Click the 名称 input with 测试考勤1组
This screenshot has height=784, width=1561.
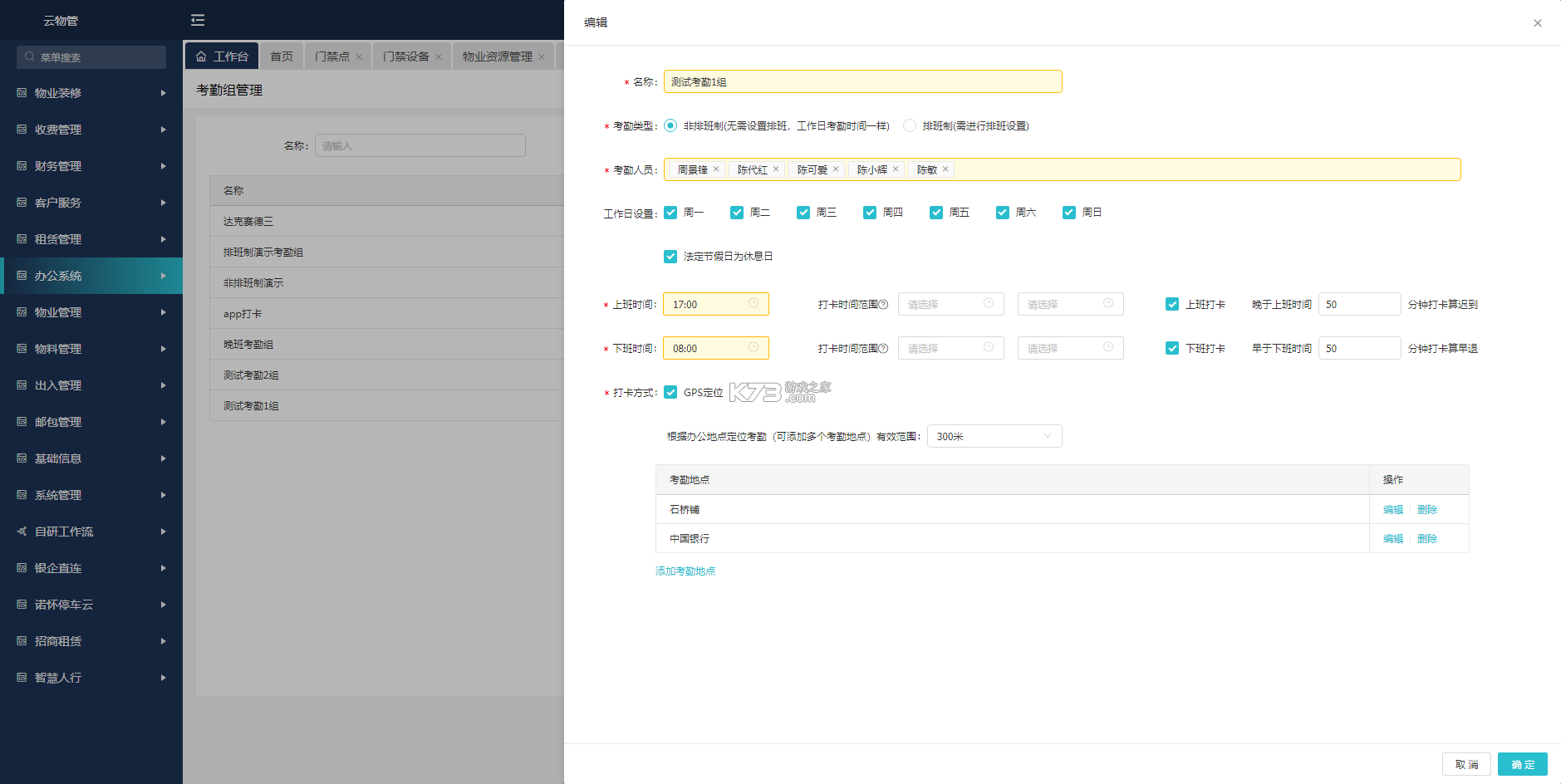(x=863, y=81)
